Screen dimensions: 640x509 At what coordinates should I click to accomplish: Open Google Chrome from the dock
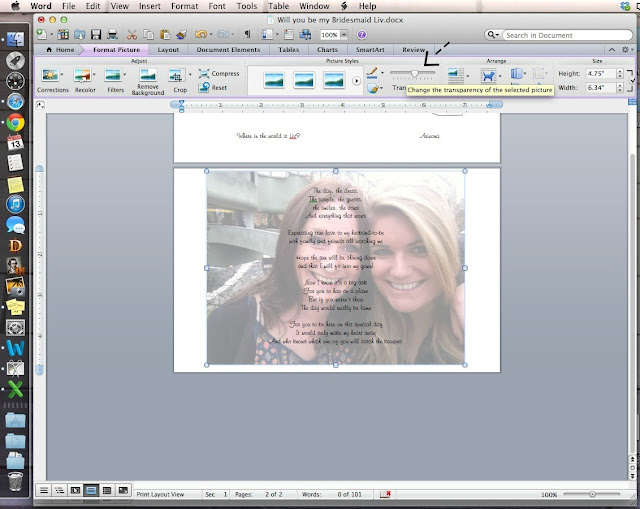pos(15,122)
